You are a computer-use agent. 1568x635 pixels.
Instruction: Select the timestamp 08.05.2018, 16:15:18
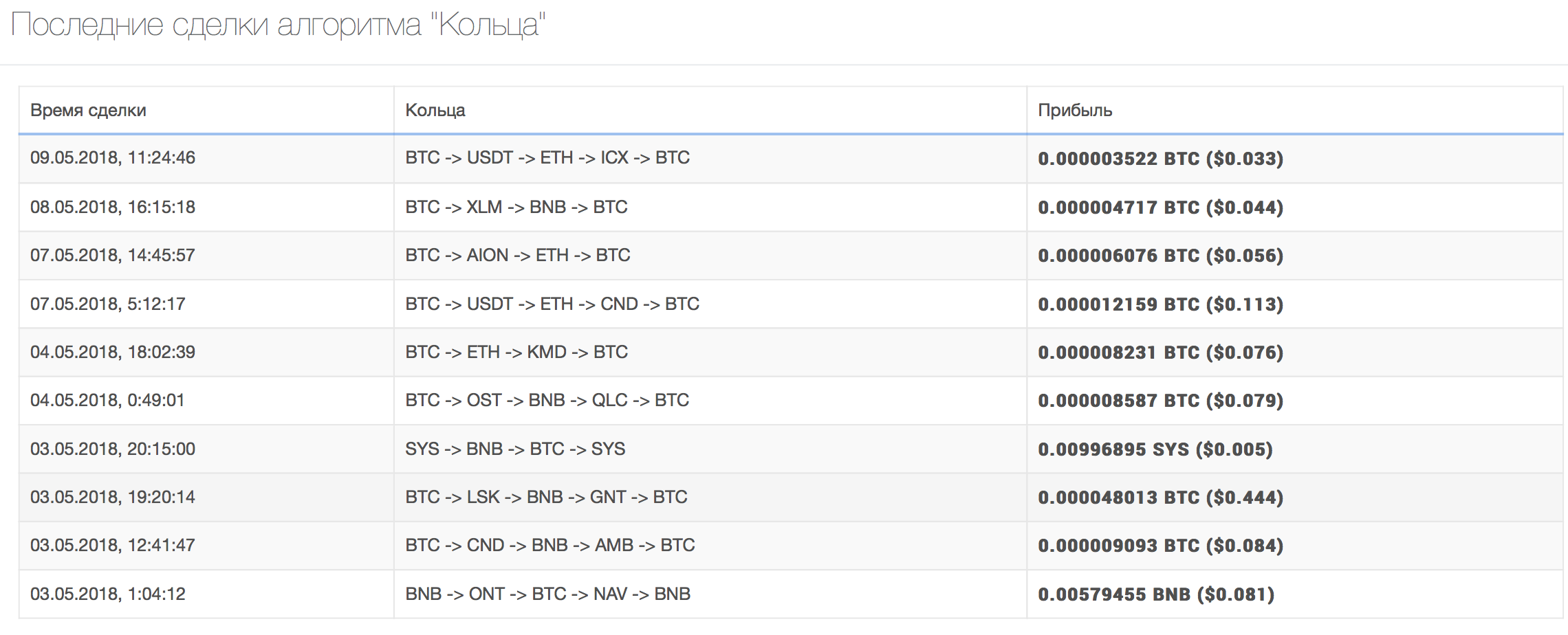click(x=113, y=207)
